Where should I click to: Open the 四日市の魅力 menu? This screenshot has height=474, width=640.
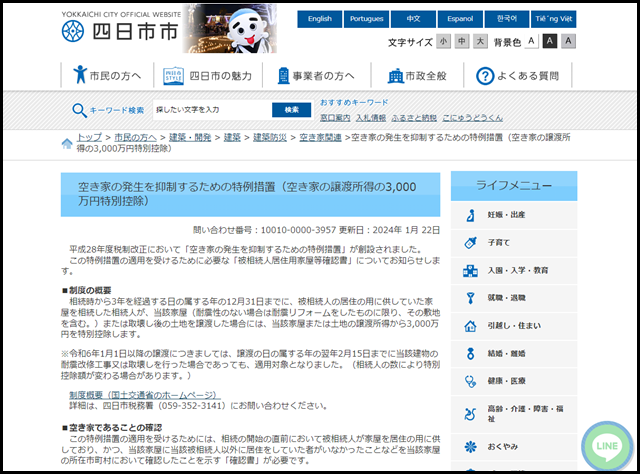coord(208,75)
